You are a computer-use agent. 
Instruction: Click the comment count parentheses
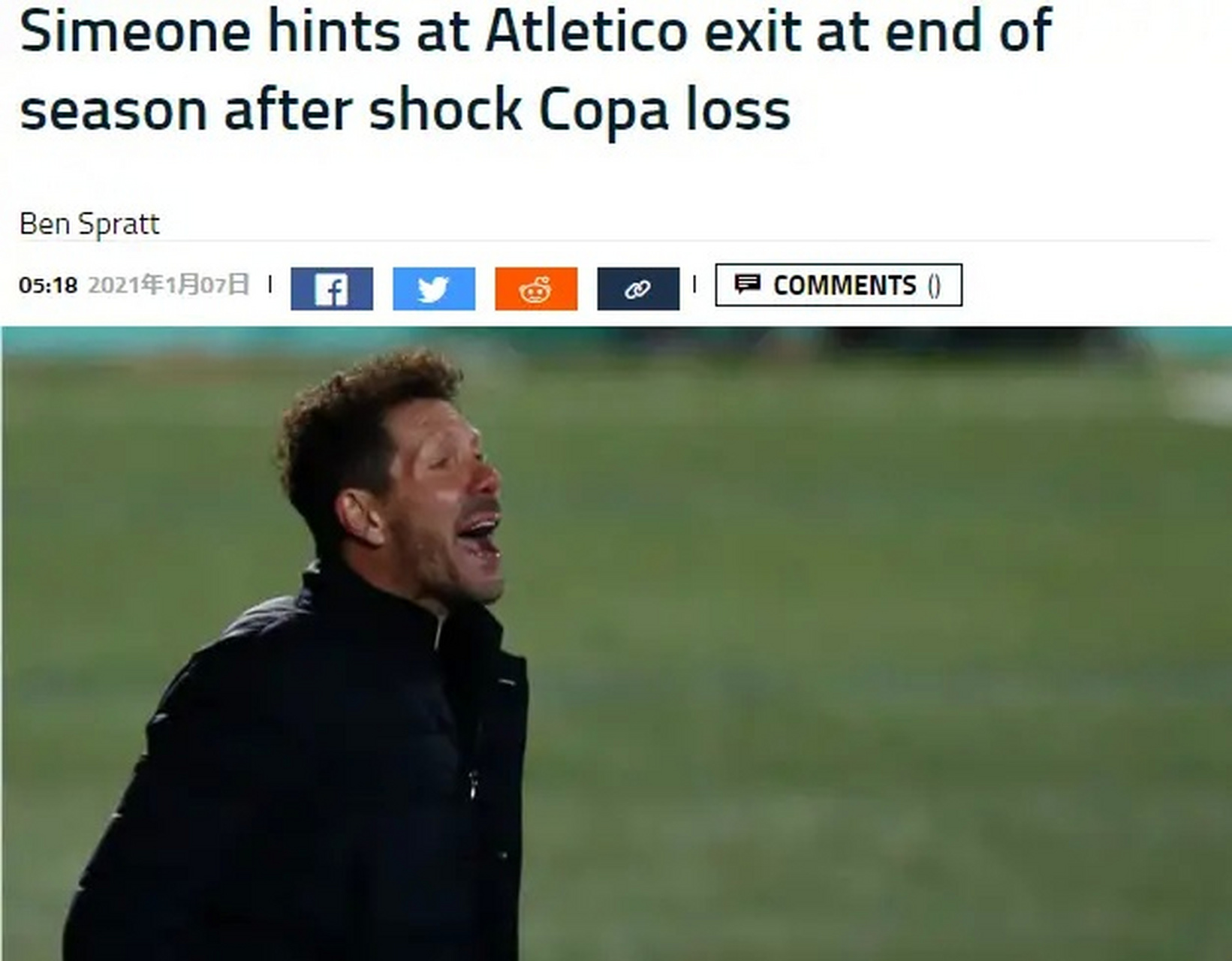click(934, 285)
